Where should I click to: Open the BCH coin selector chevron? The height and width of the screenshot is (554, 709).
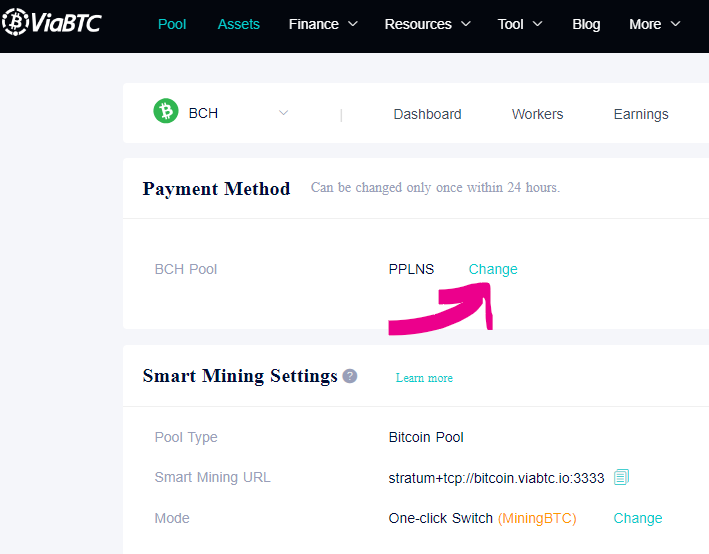pos(284,113)
